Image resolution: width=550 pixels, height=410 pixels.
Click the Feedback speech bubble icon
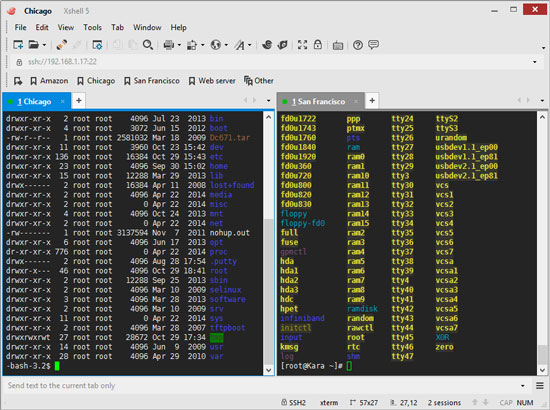373,45
